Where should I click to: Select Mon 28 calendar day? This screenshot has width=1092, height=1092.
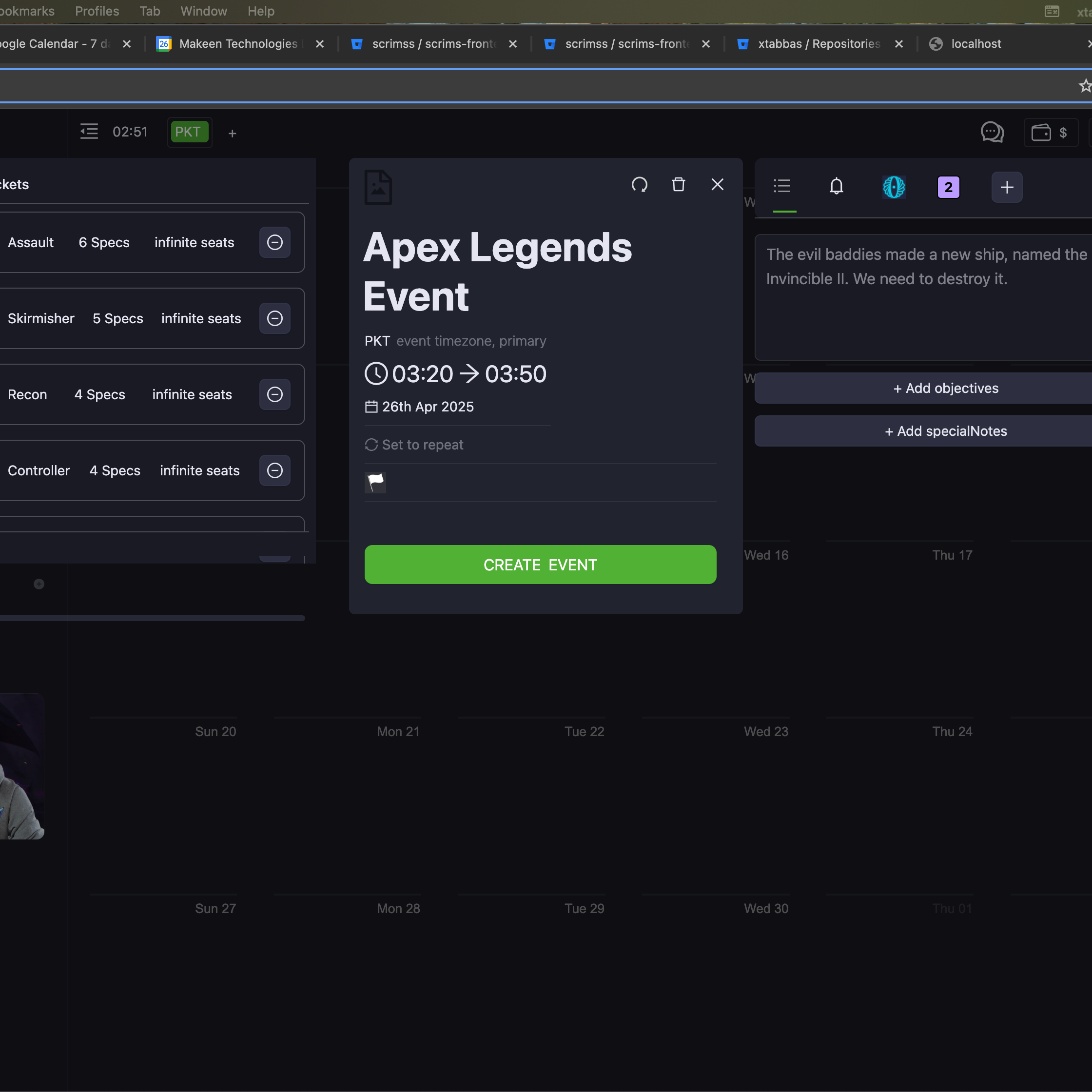(x=398, y=908)
